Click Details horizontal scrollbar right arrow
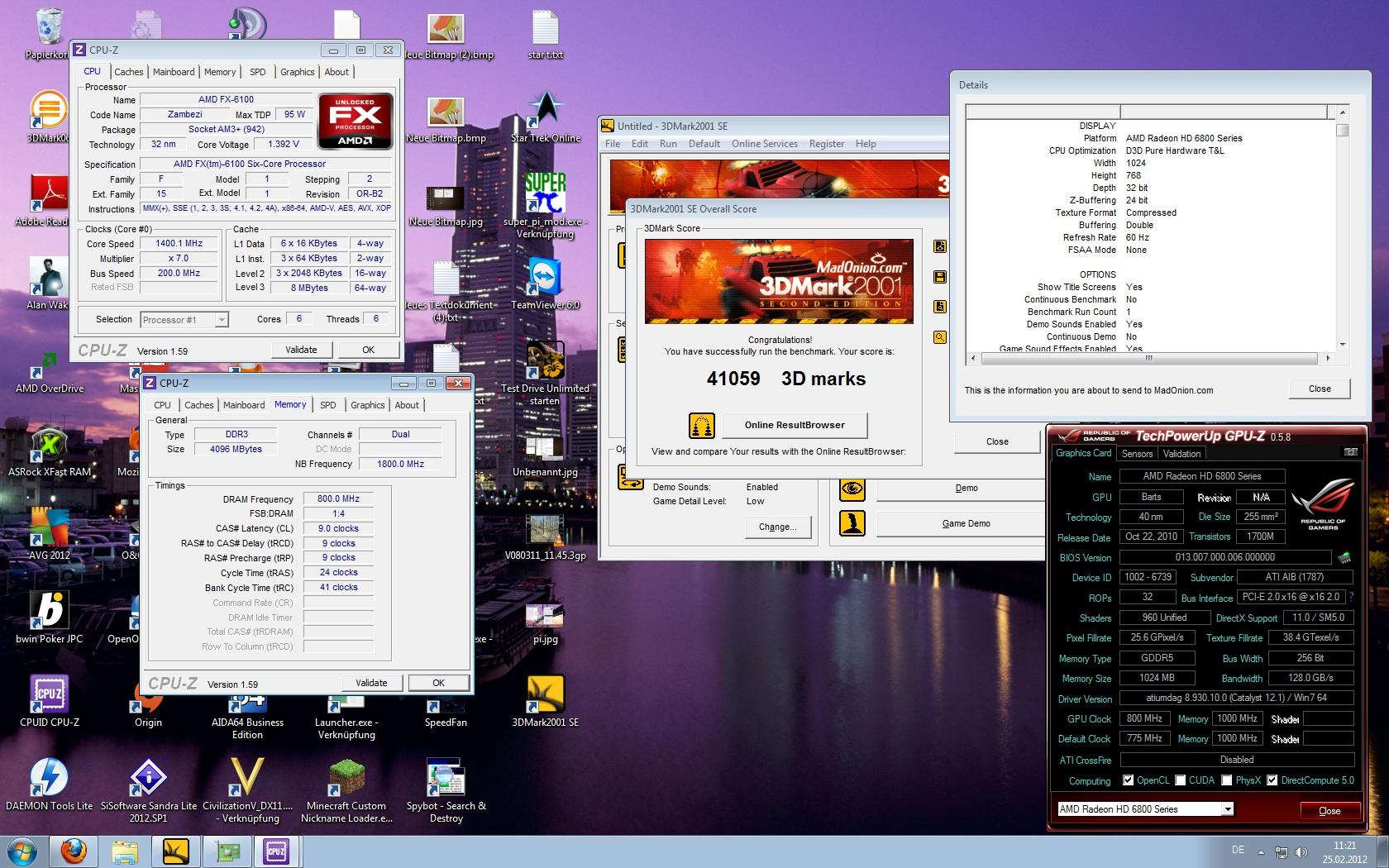The width and height of the screenshot is (1389, 868). (x=1328, y=358)
